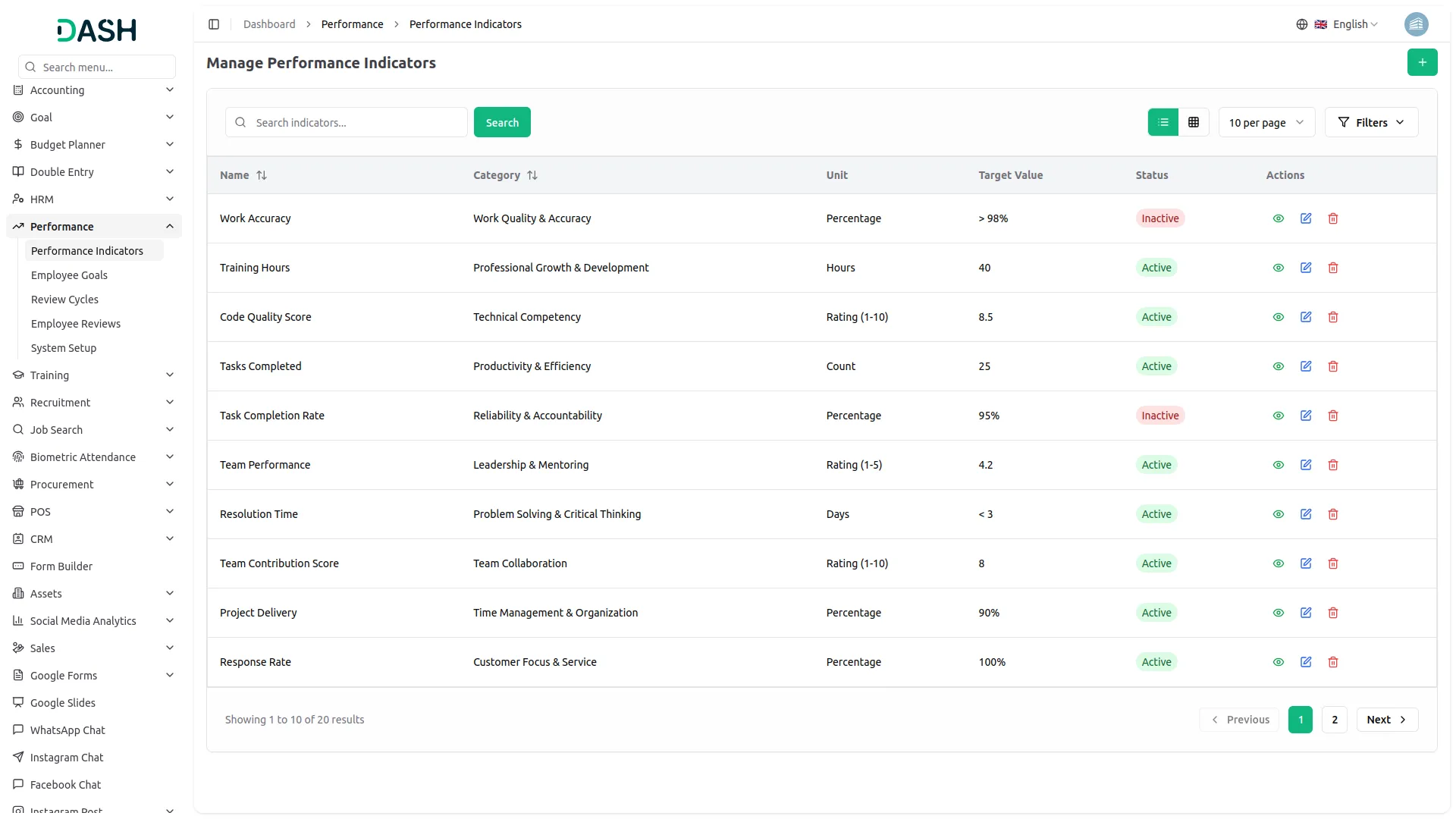The height and width of the screenshot is (819, 1456).
Task: Toggle the sidebar collapse icon
Action: tap(214, 24)
